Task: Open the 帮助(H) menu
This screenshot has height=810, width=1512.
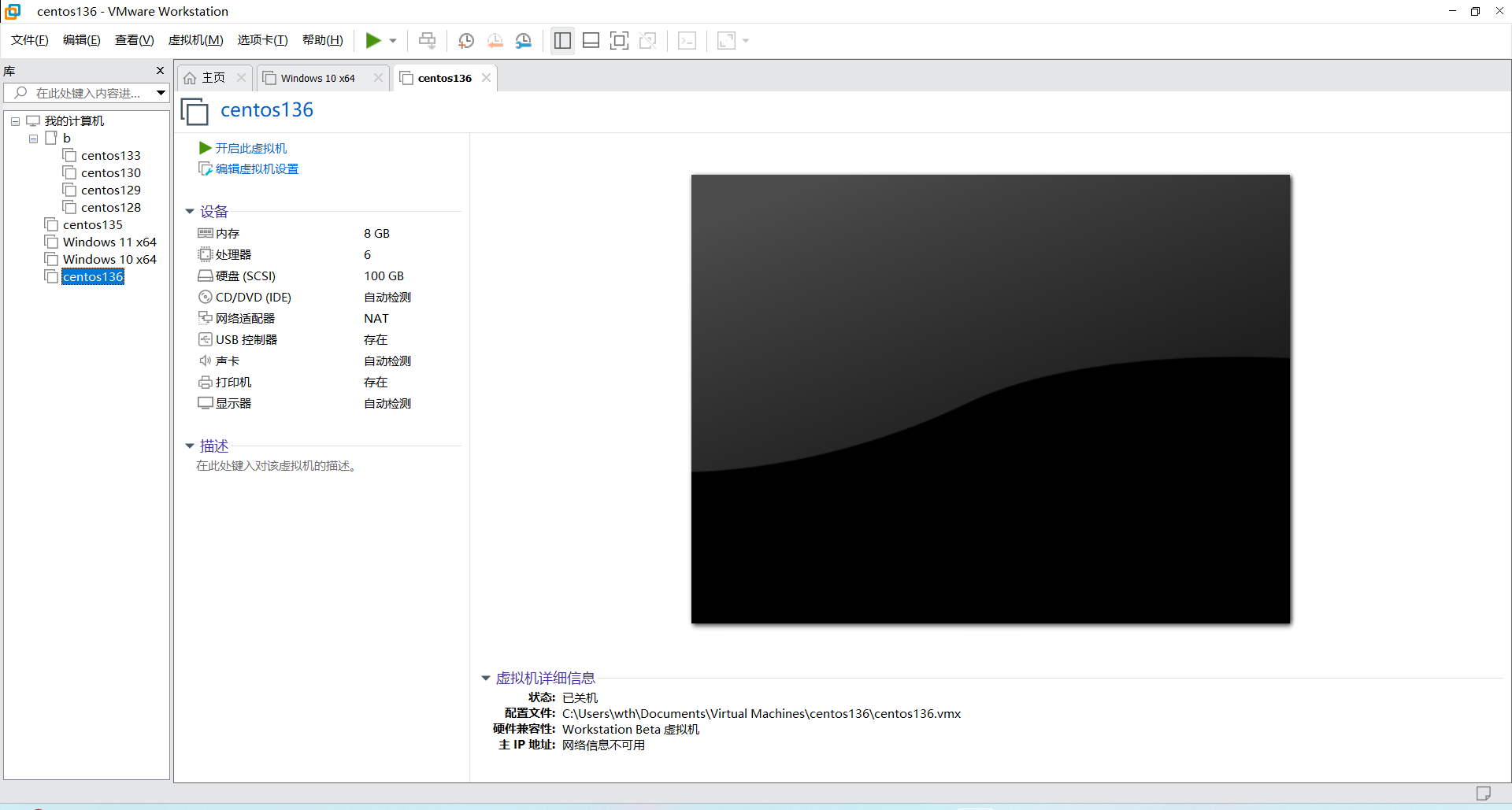Action: point(323,40)
